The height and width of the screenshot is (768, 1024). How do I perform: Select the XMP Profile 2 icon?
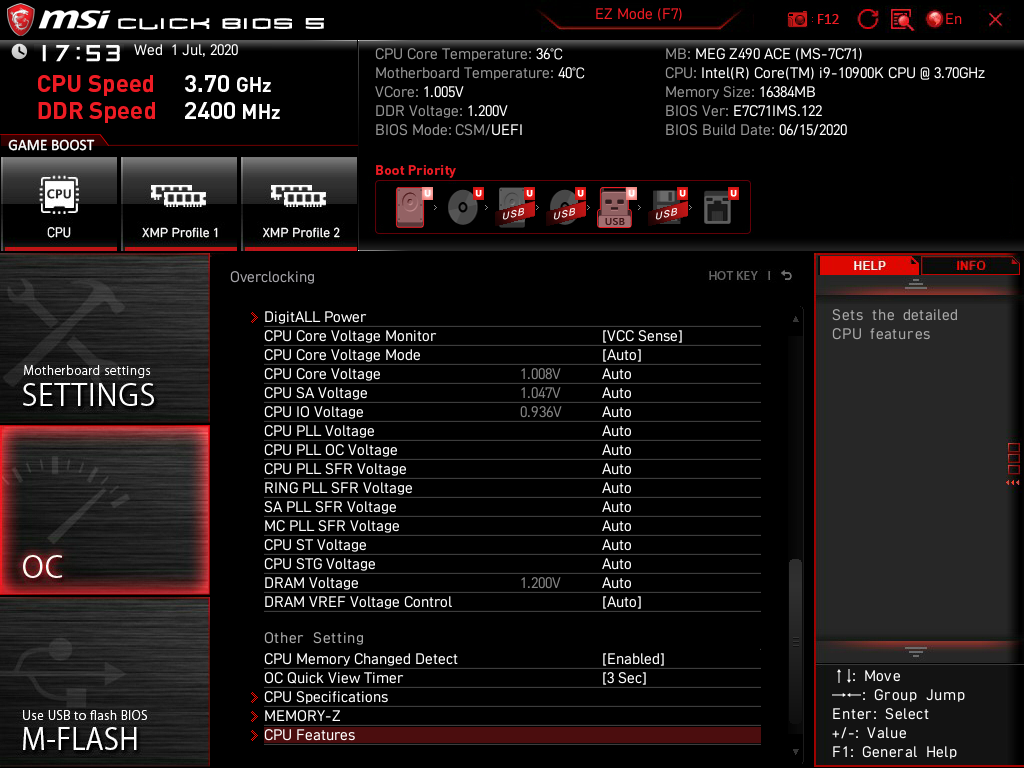point(299,204)
